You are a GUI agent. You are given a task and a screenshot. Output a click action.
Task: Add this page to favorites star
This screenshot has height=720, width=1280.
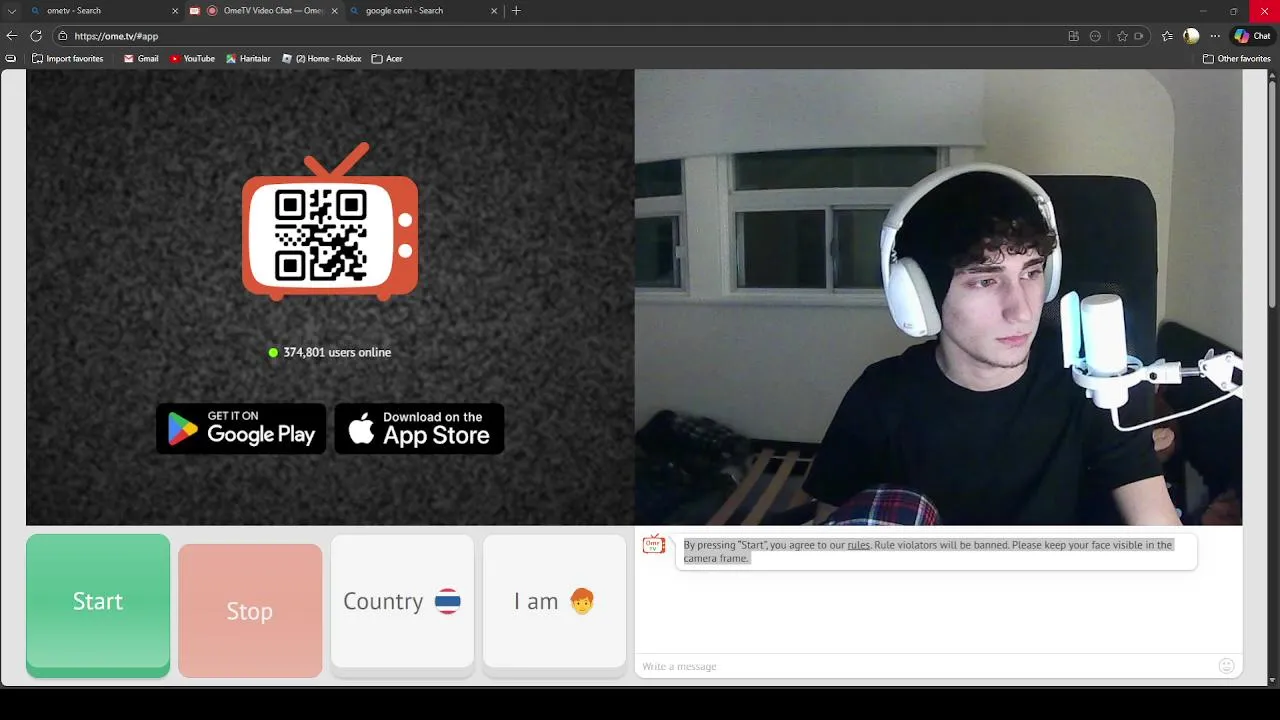(x=1122, y=36)
